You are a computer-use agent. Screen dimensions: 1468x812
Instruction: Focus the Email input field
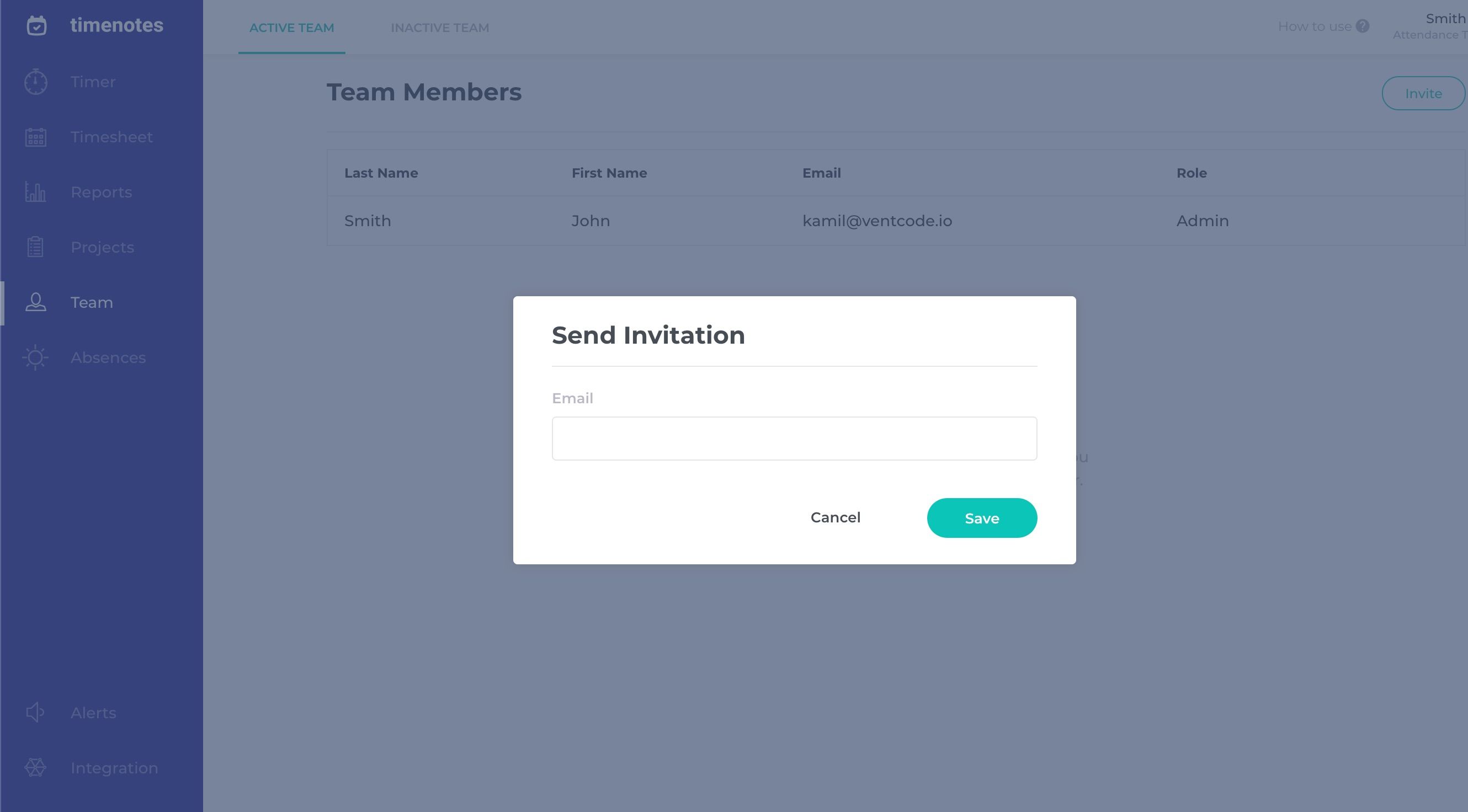pyautogui.click(x=794, y=439)
